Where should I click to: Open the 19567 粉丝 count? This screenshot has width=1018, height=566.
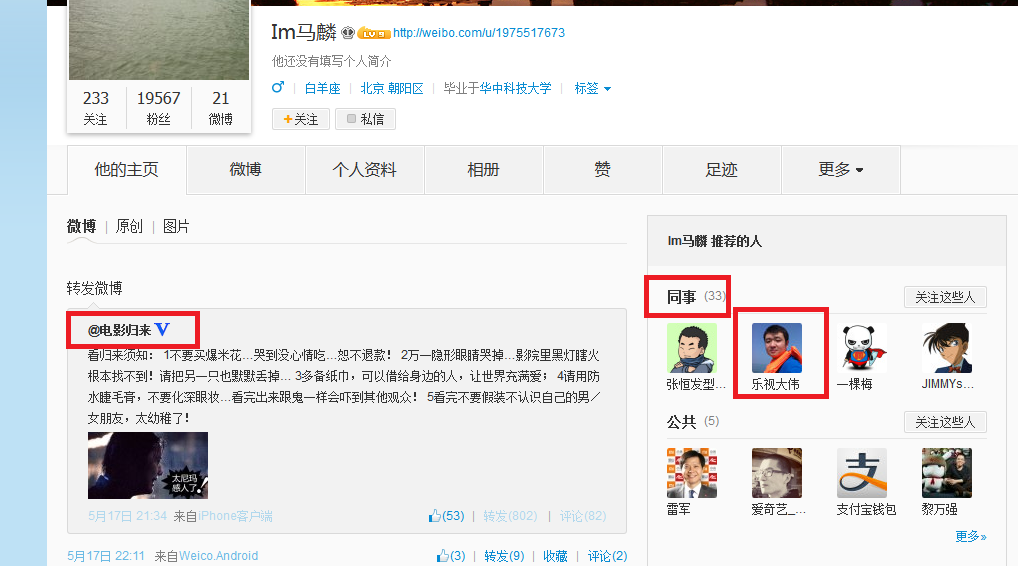(158, 108)
